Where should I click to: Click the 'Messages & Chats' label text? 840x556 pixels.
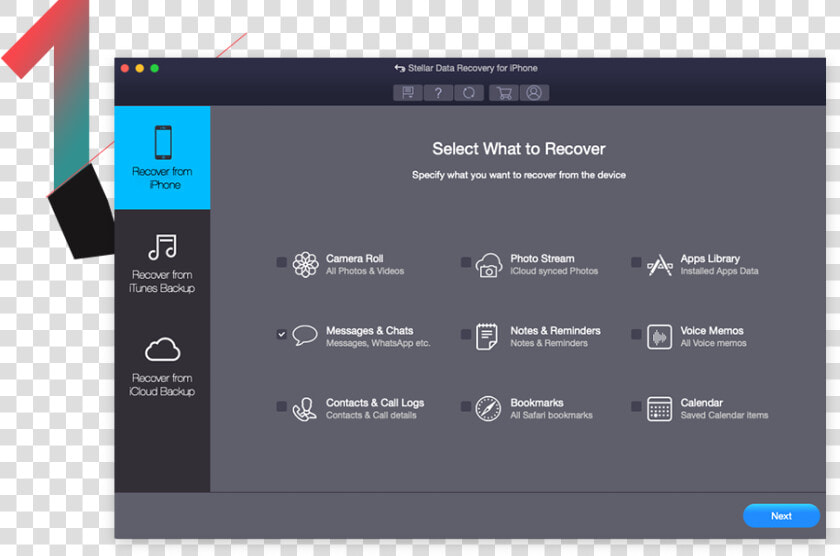370,330
